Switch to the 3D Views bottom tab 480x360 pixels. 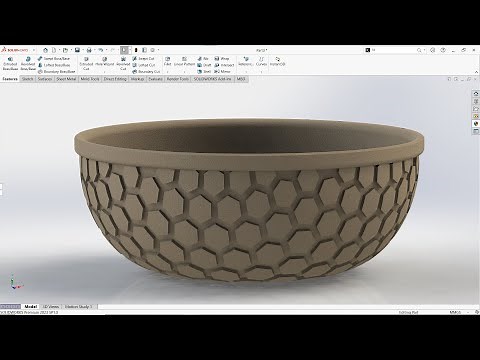(x=51, y=306)
